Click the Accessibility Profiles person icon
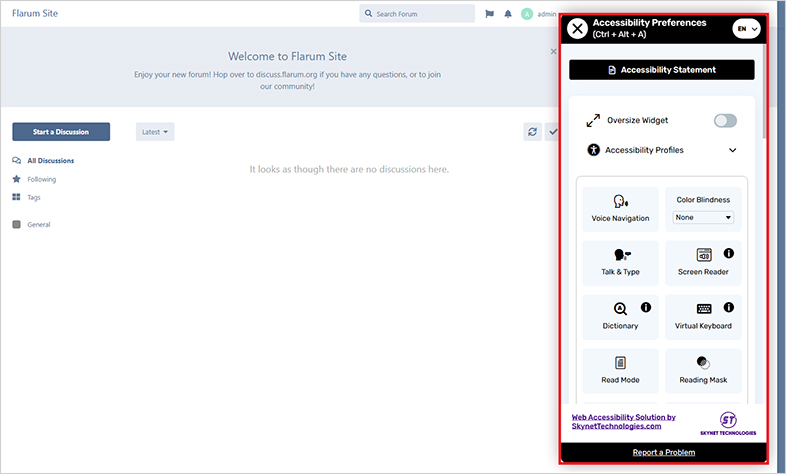 pyautogui.click(x=594, y=150)
